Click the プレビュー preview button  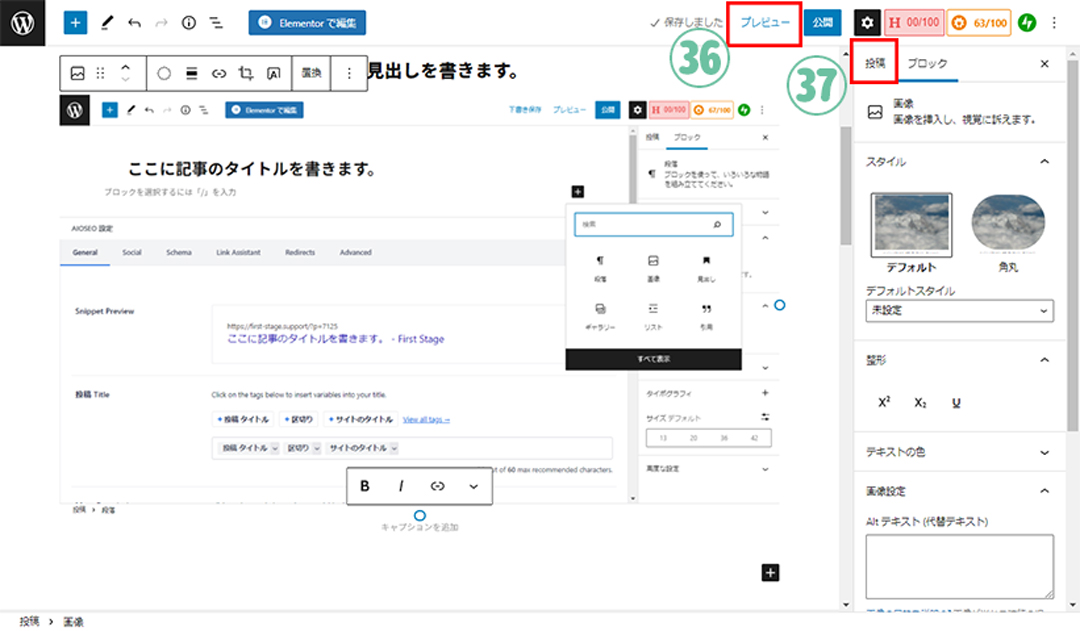click(x=764, y=22)
